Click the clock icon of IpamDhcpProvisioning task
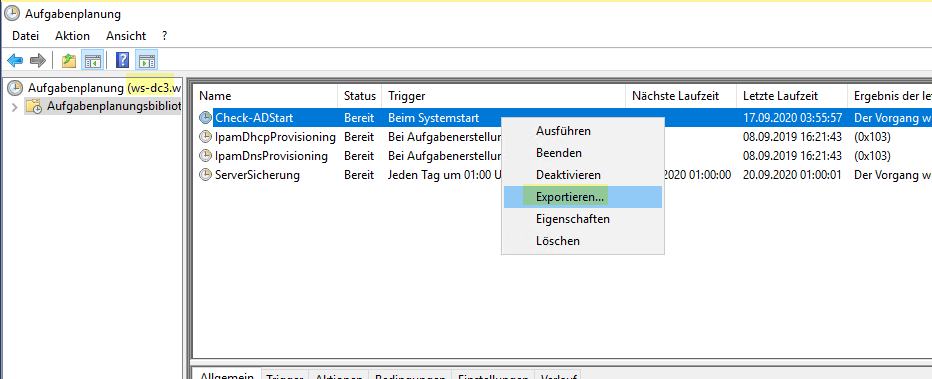 (x=205, y=137)
